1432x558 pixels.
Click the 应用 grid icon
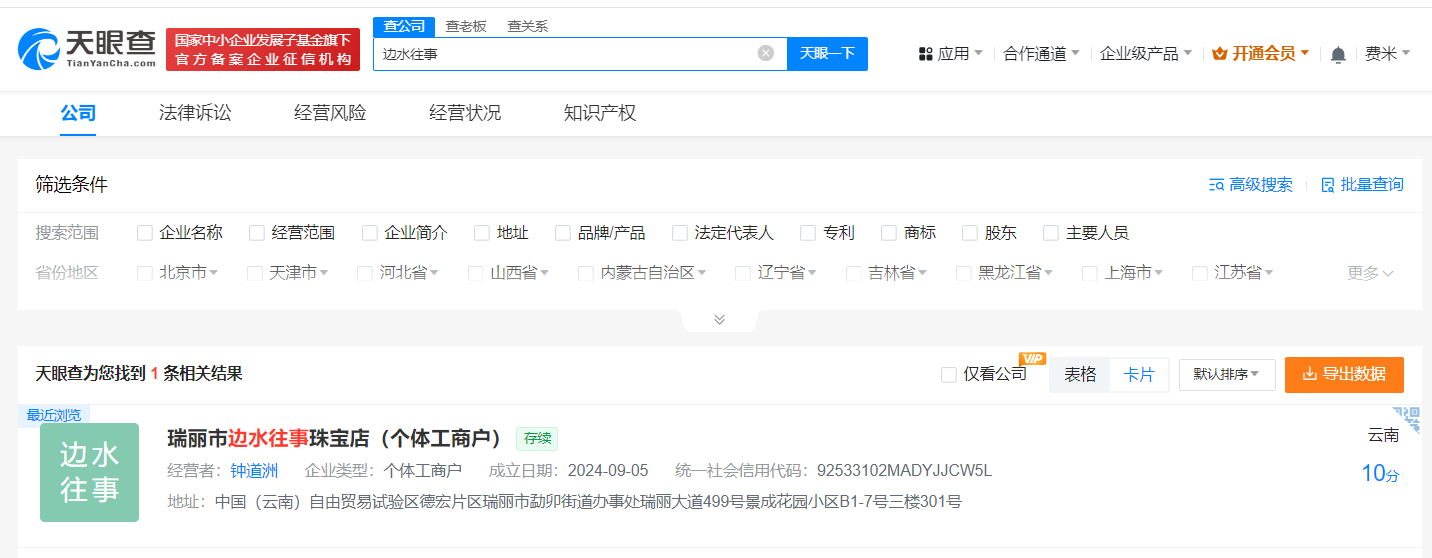925,54
